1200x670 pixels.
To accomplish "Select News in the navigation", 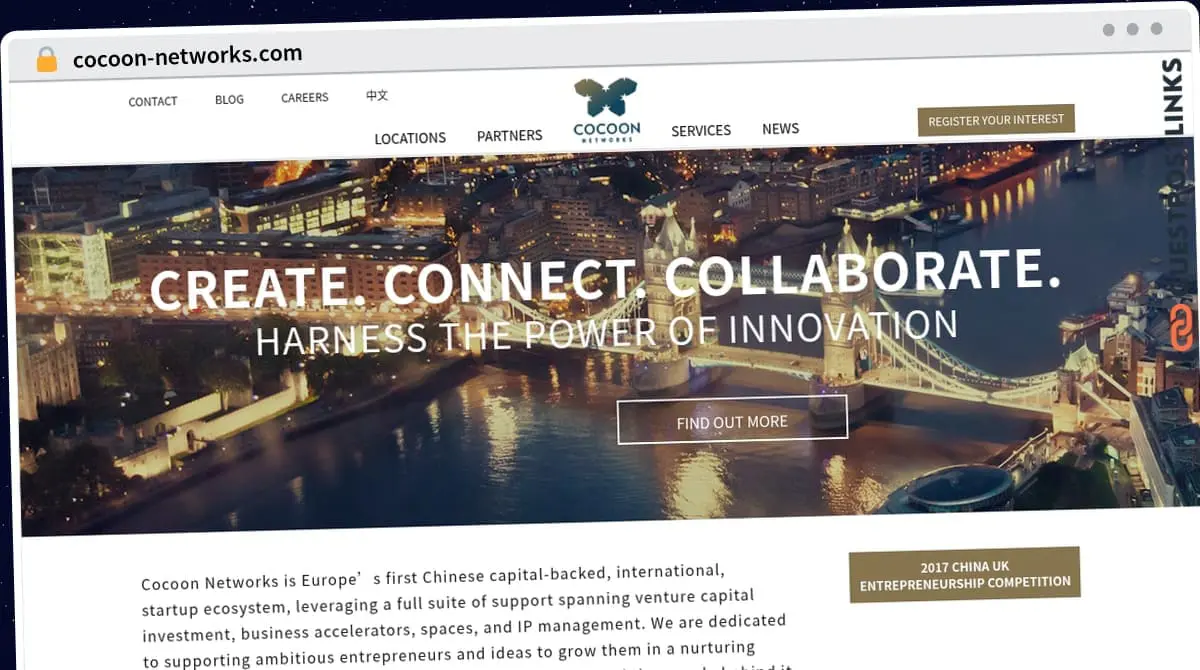I will (x=780, y=128).
